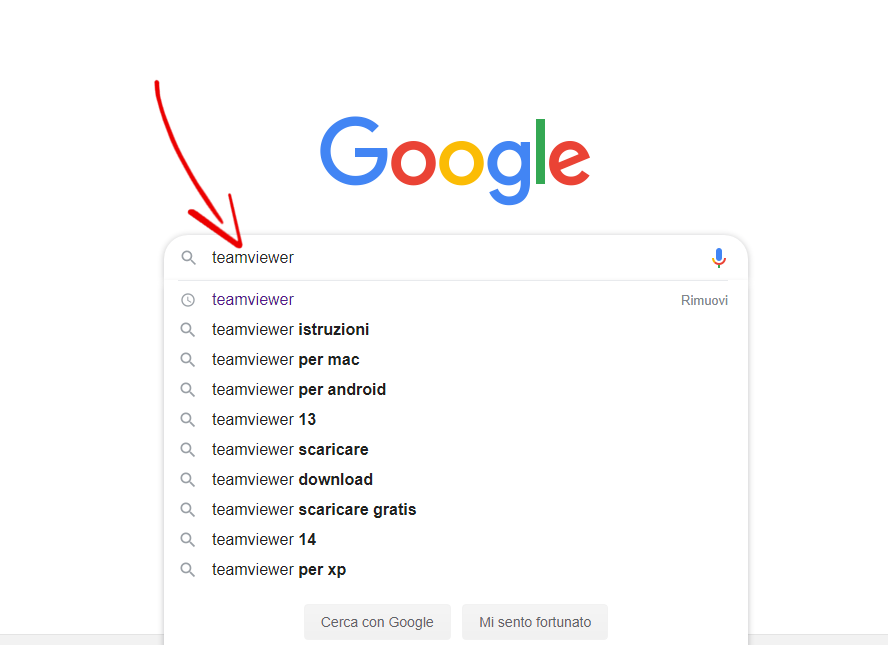Click the clock history icon beside teamviewer
The image size is (888, 645).
[x=188, y=300]
